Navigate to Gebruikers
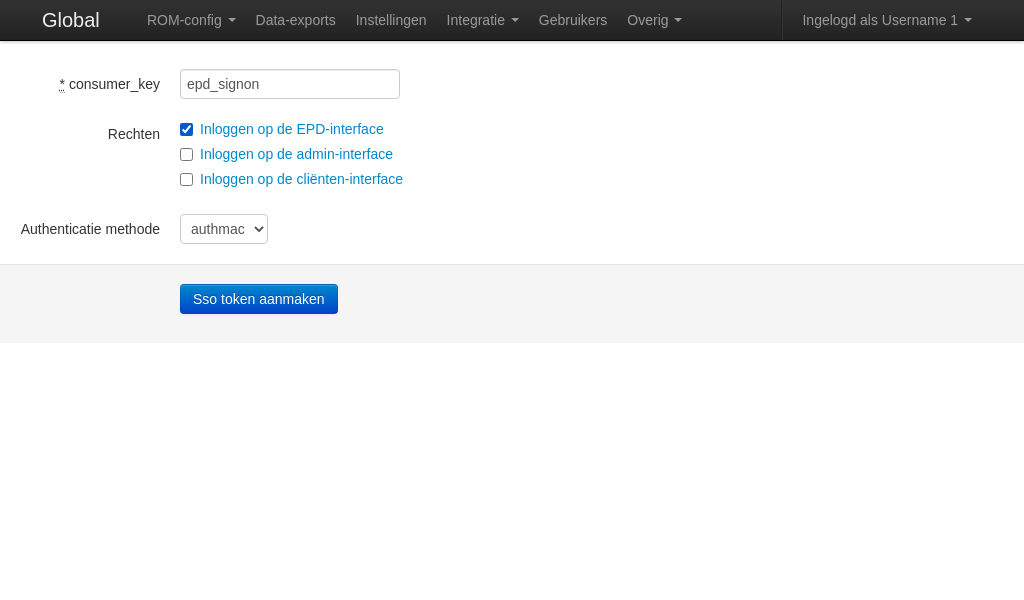This screenshot has height=600, width=1024. [x=572, y=20]
